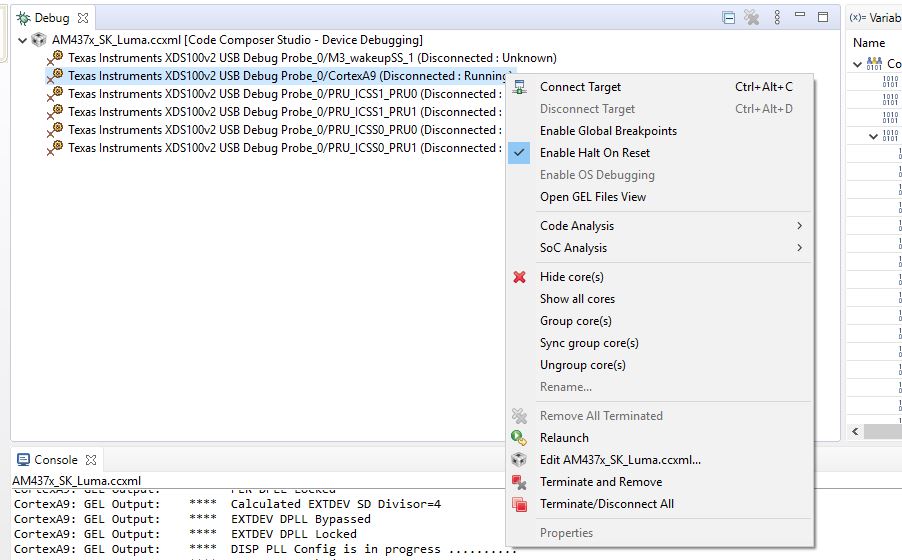Select Group core(s) menu entry

click(576, 321)
